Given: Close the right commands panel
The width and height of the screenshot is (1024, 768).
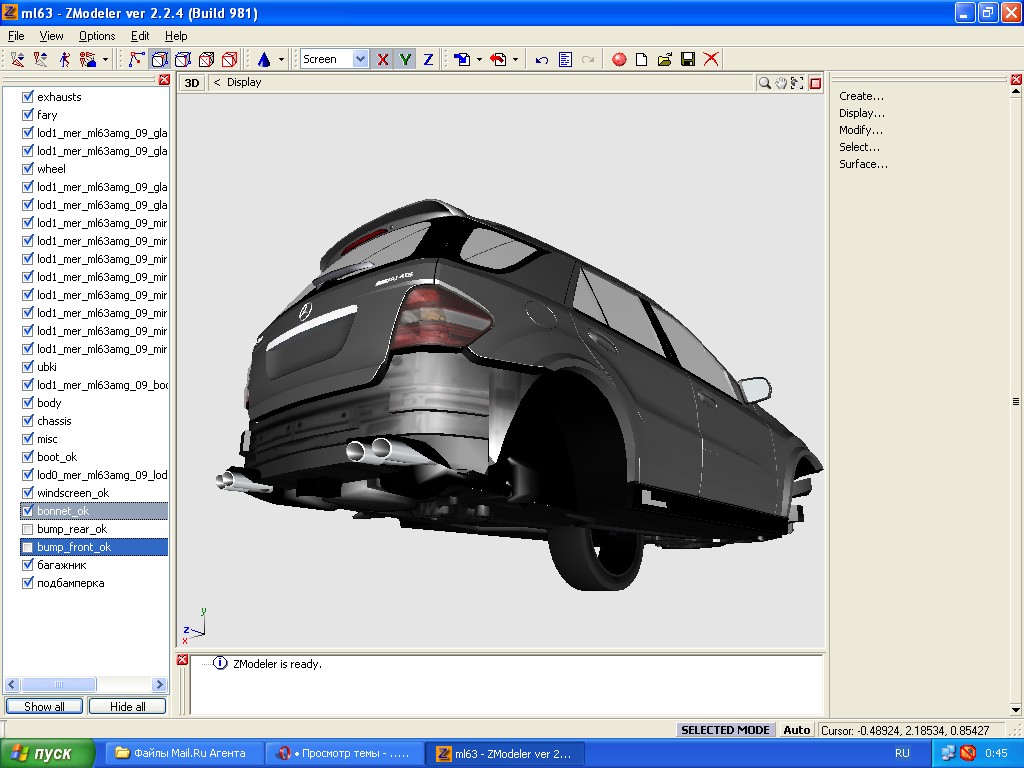Looking at the screenshot, I should 1016,80.
